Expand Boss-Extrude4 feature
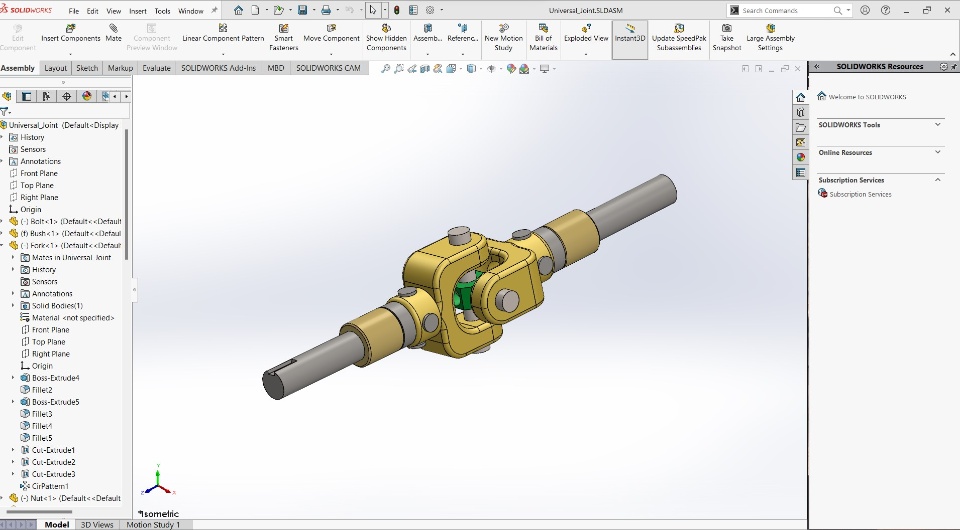This screenshot has width=960, height=530. (13, 378)
